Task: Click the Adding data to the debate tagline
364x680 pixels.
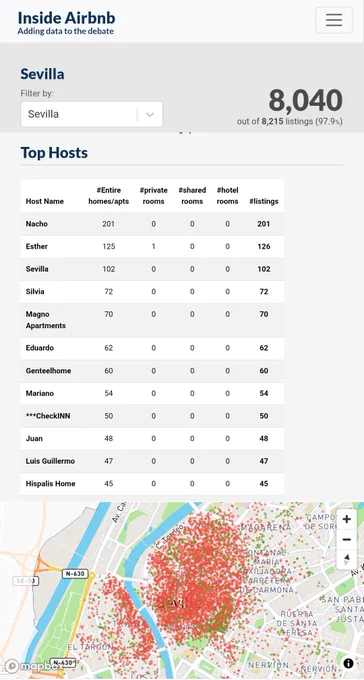Action: 66,31
